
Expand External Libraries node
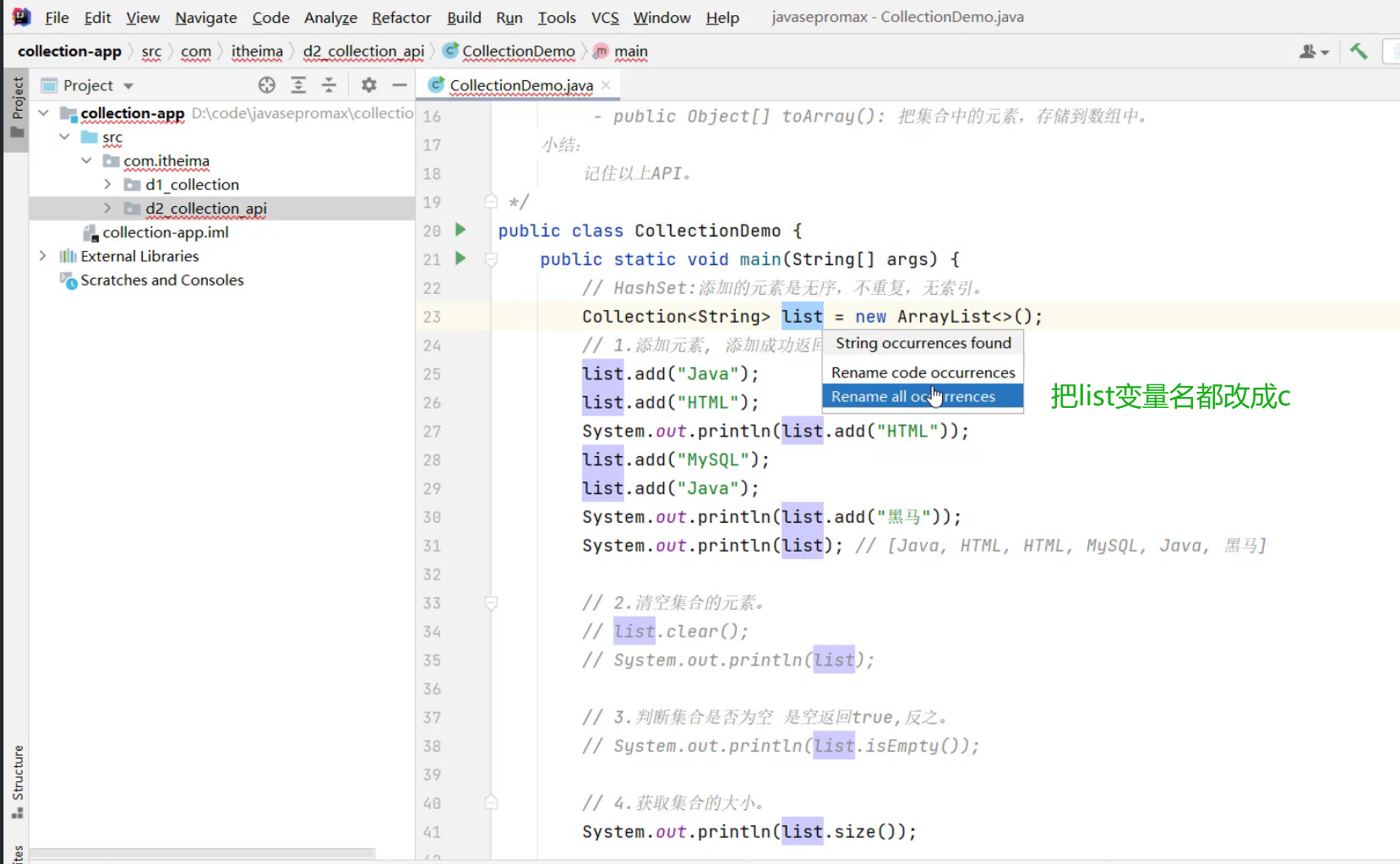click(x=43, y=256)
